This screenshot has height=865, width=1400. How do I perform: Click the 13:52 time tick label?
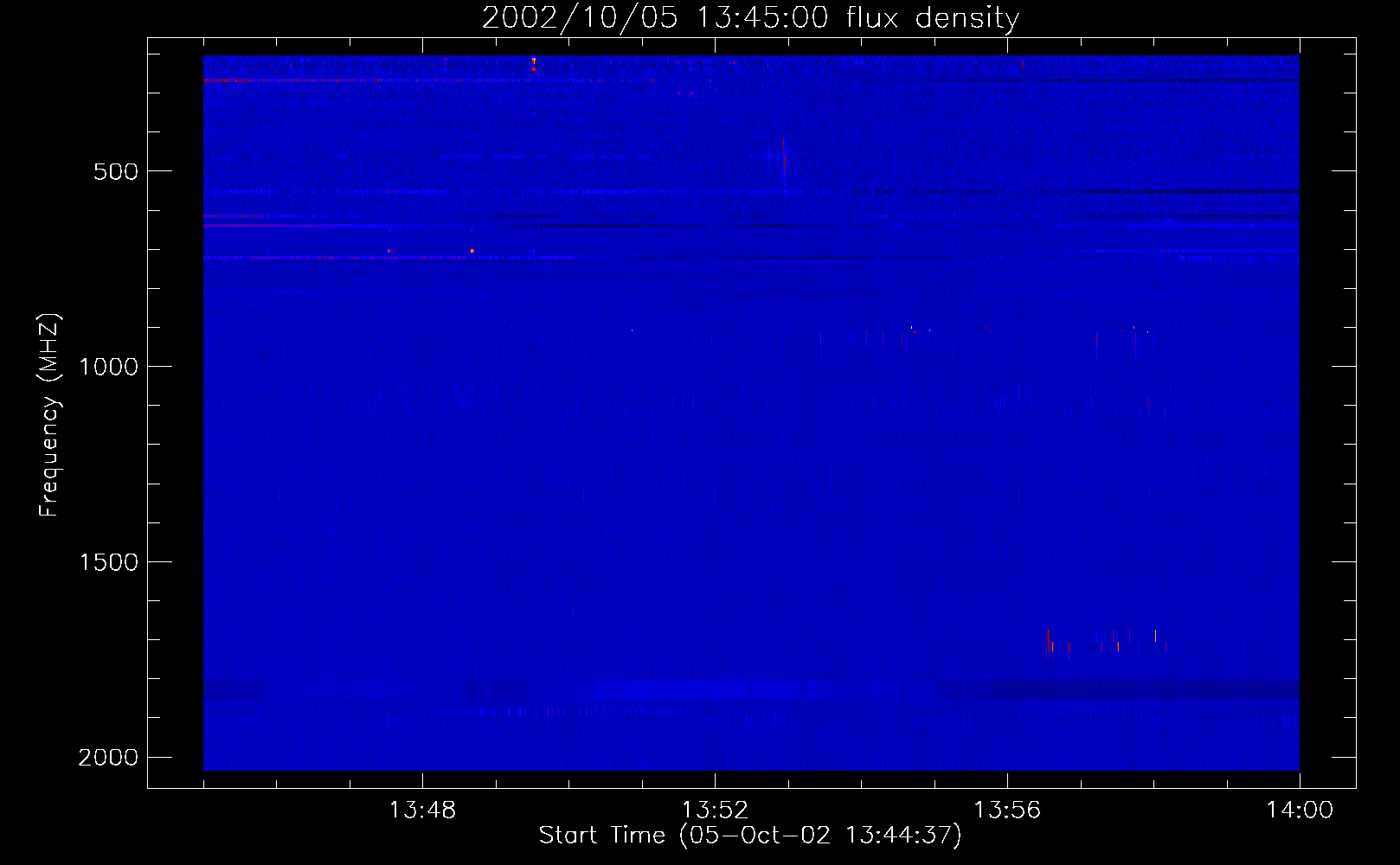715,811
